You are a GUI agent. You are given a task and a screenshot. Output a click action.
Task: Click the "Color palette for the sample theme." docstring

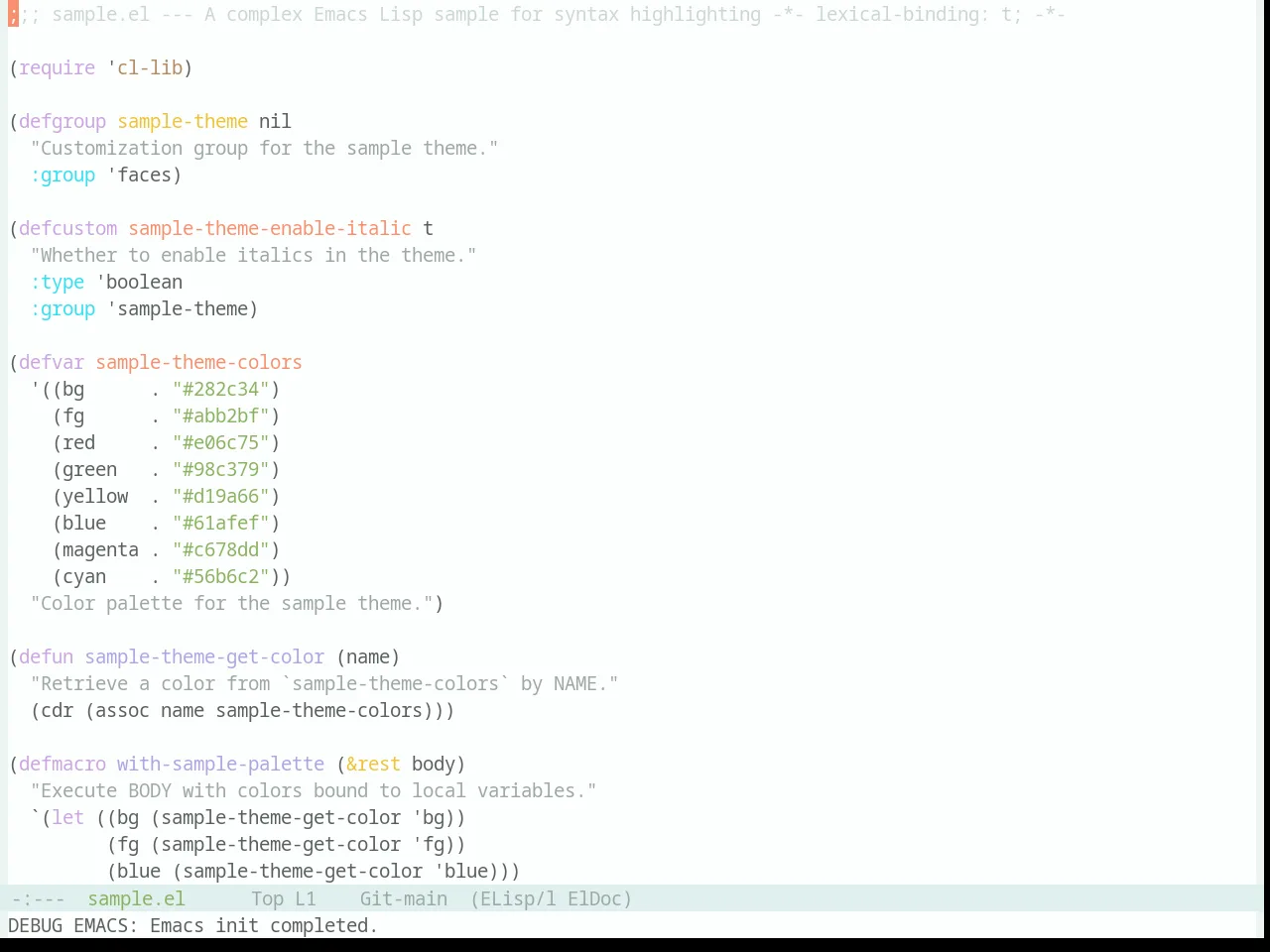[232, 603]
